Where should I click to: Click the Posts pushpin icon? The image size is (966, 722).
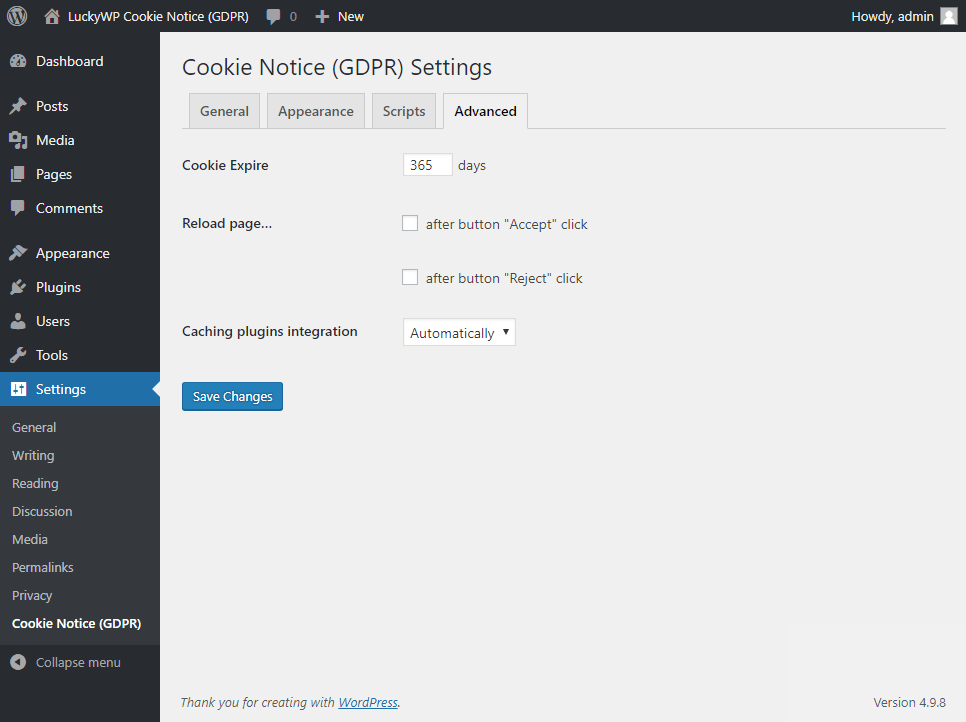[18, 106]
